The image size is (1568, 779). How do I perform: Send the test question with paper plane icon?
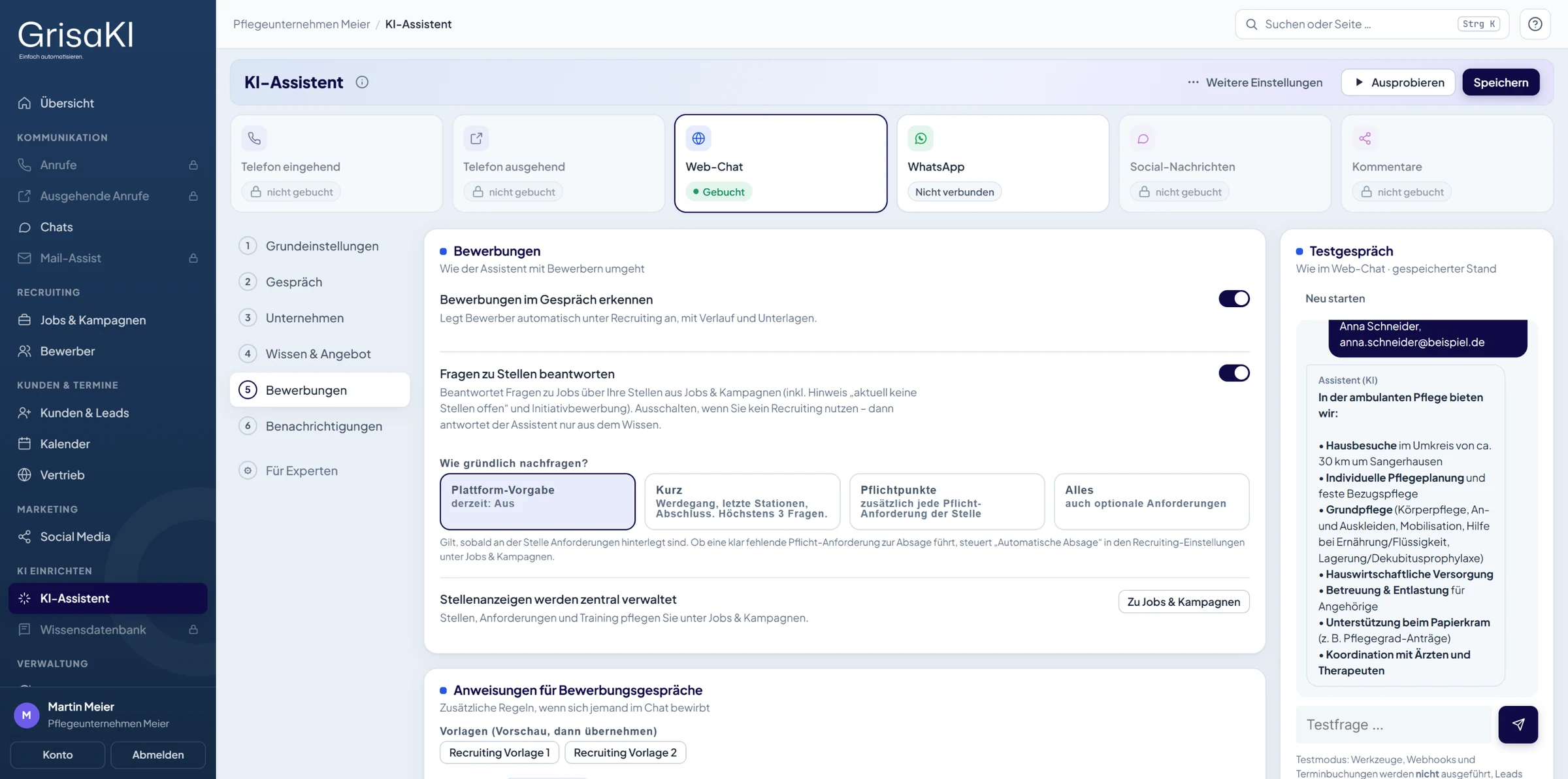tap(1518, 724)
